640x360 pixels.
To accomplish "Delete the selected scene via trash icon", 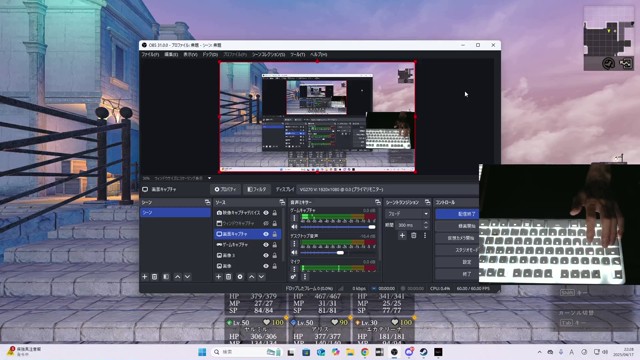I will (x=155, y=277).
